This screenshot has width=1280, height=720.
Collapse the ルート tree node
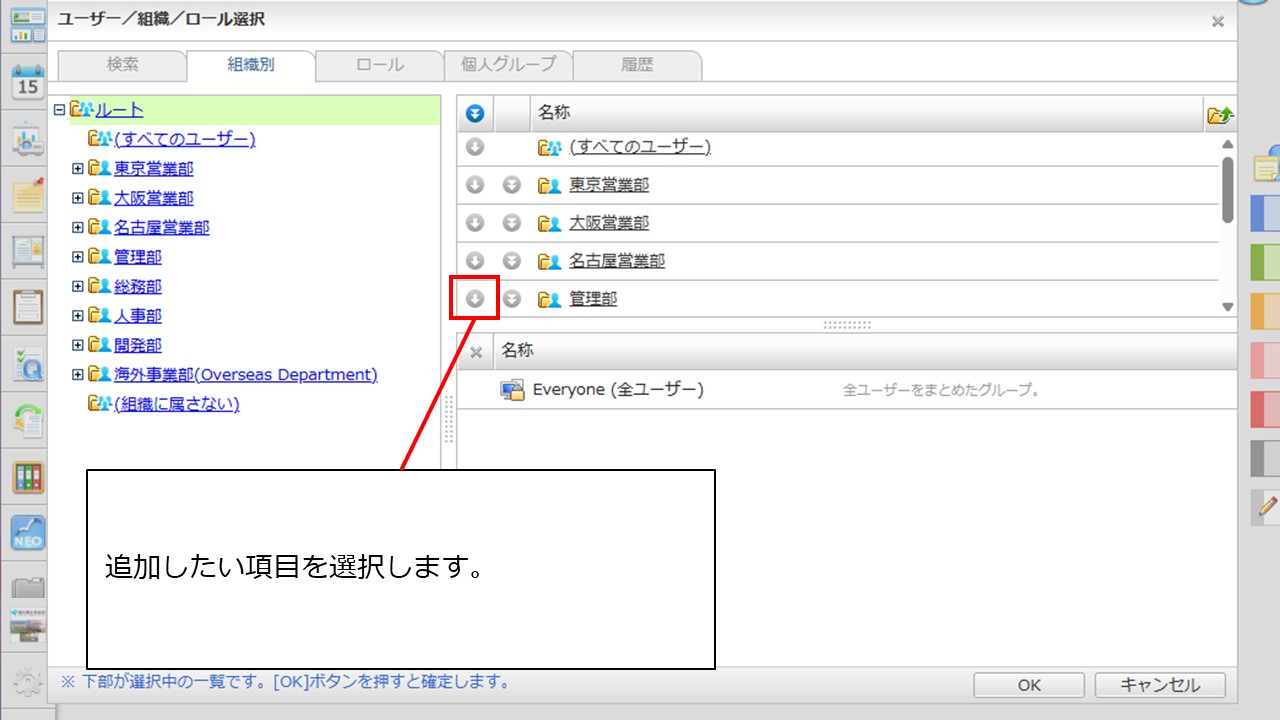[x=59, y=110]
